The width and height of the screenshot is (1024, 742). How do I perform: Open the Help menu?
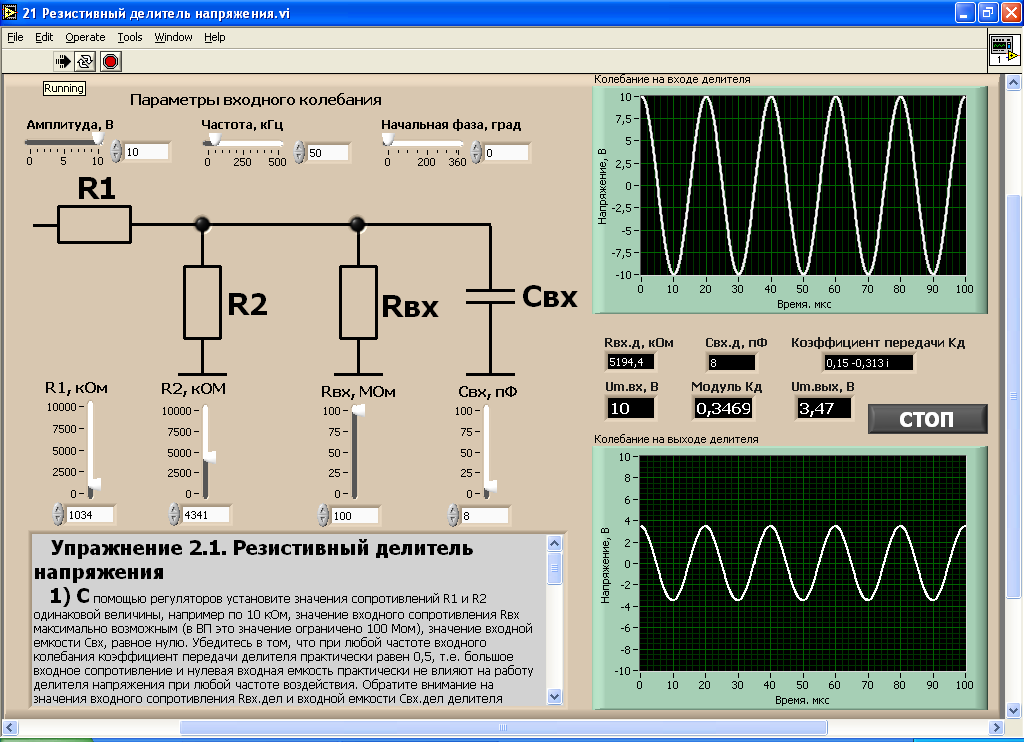coord(214,37)
